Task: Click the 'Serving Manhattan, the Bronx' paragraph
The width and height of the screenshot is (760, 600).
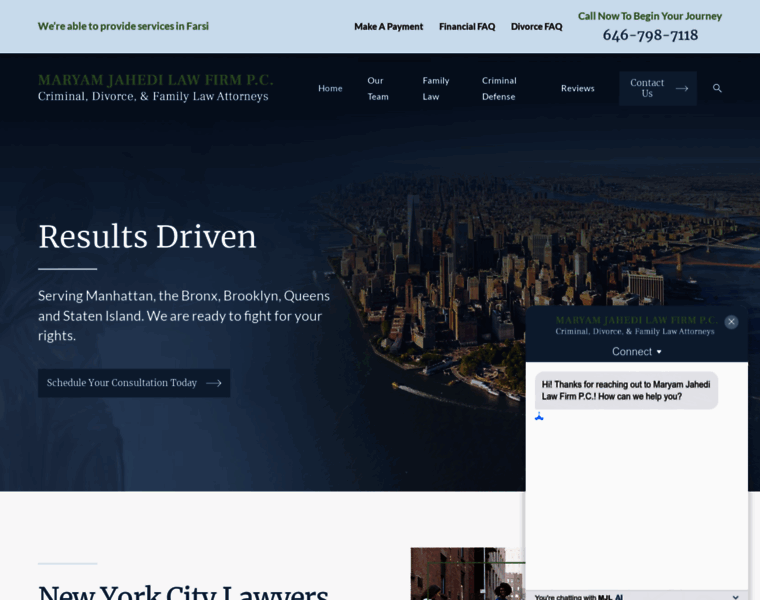Action: tap(184, 316)
